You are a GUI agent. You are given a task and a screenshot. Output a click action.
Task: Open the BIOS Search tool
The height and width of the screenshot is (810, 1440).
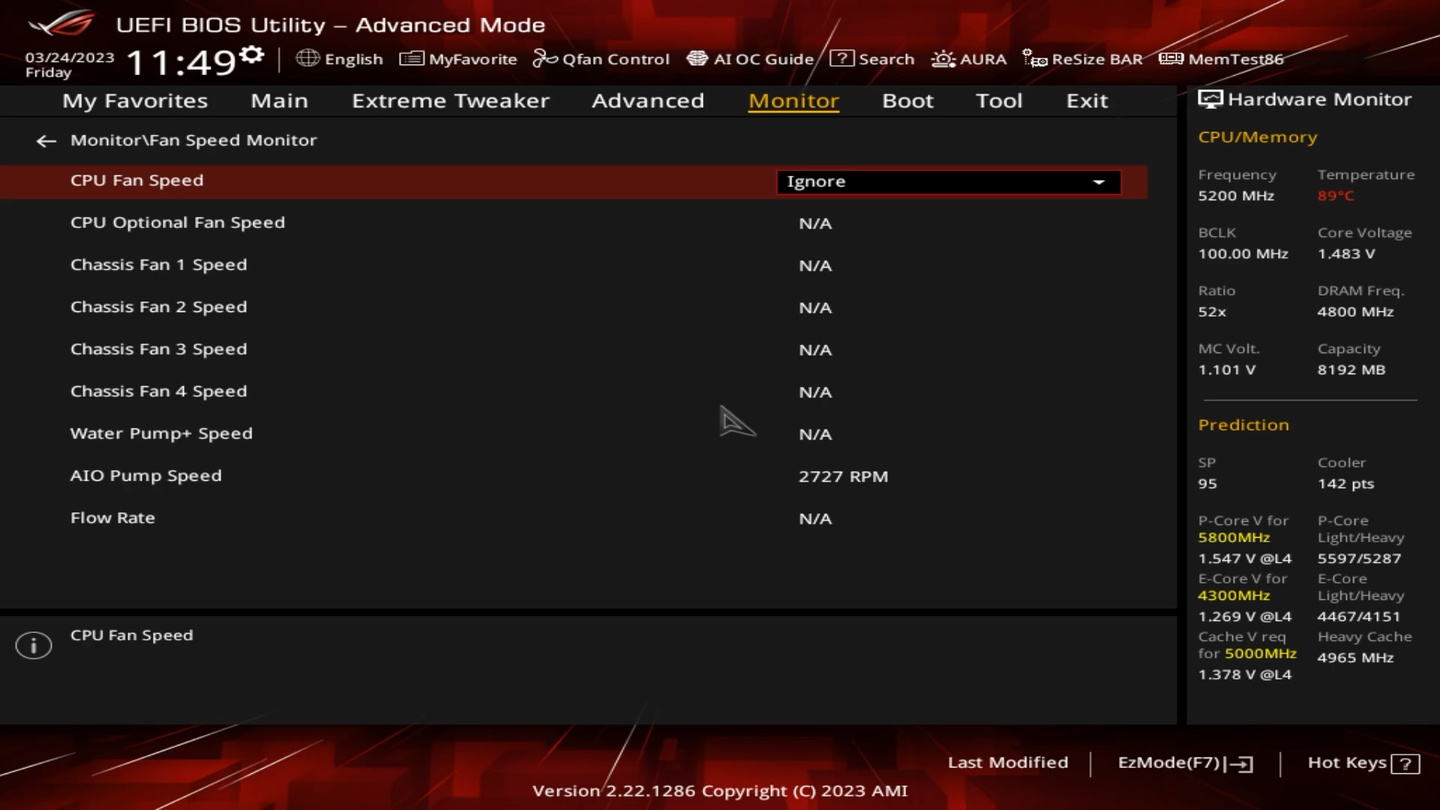point(872,59)
